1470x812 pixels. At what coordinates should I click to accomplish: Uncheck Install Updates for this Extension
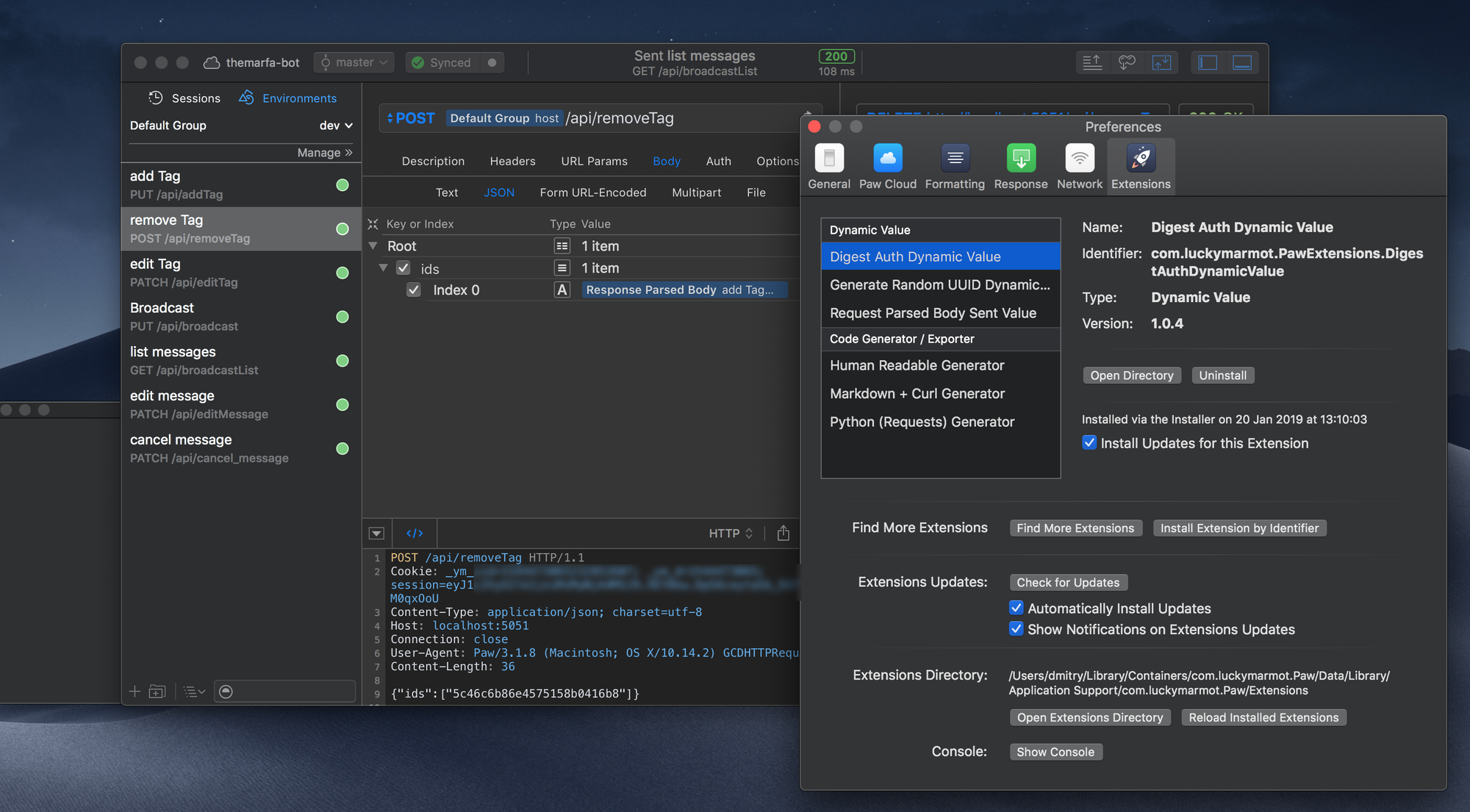pyautogui.click(x=1089, y=443)
